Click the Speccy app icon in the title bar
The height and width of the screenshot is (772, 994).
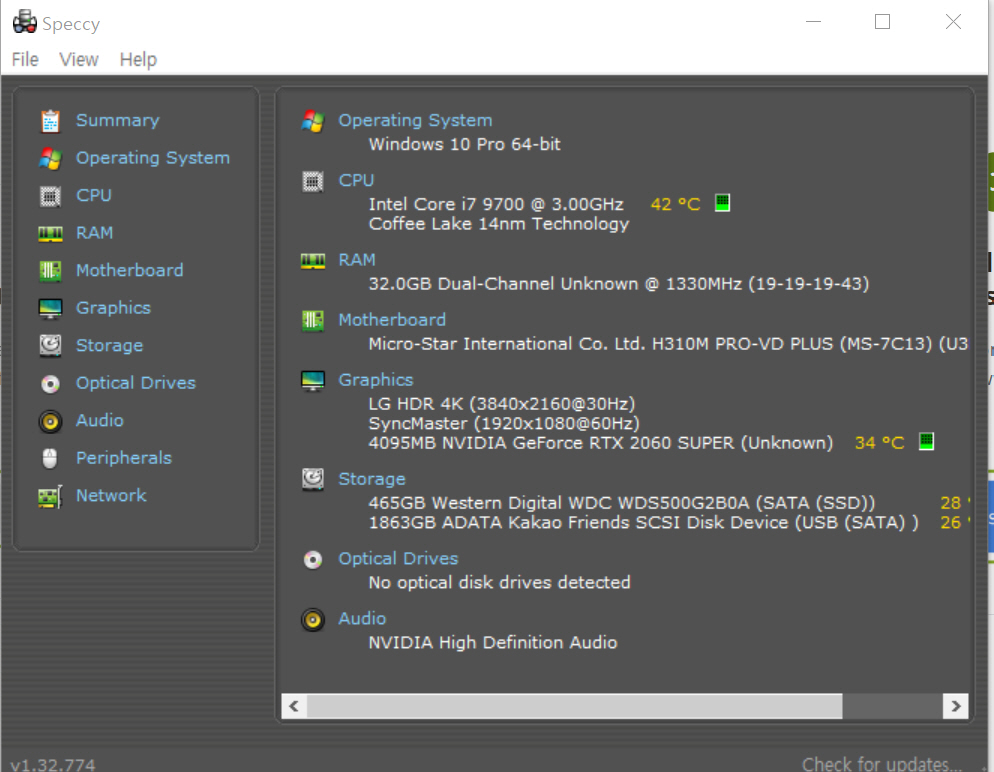(25, 22)
